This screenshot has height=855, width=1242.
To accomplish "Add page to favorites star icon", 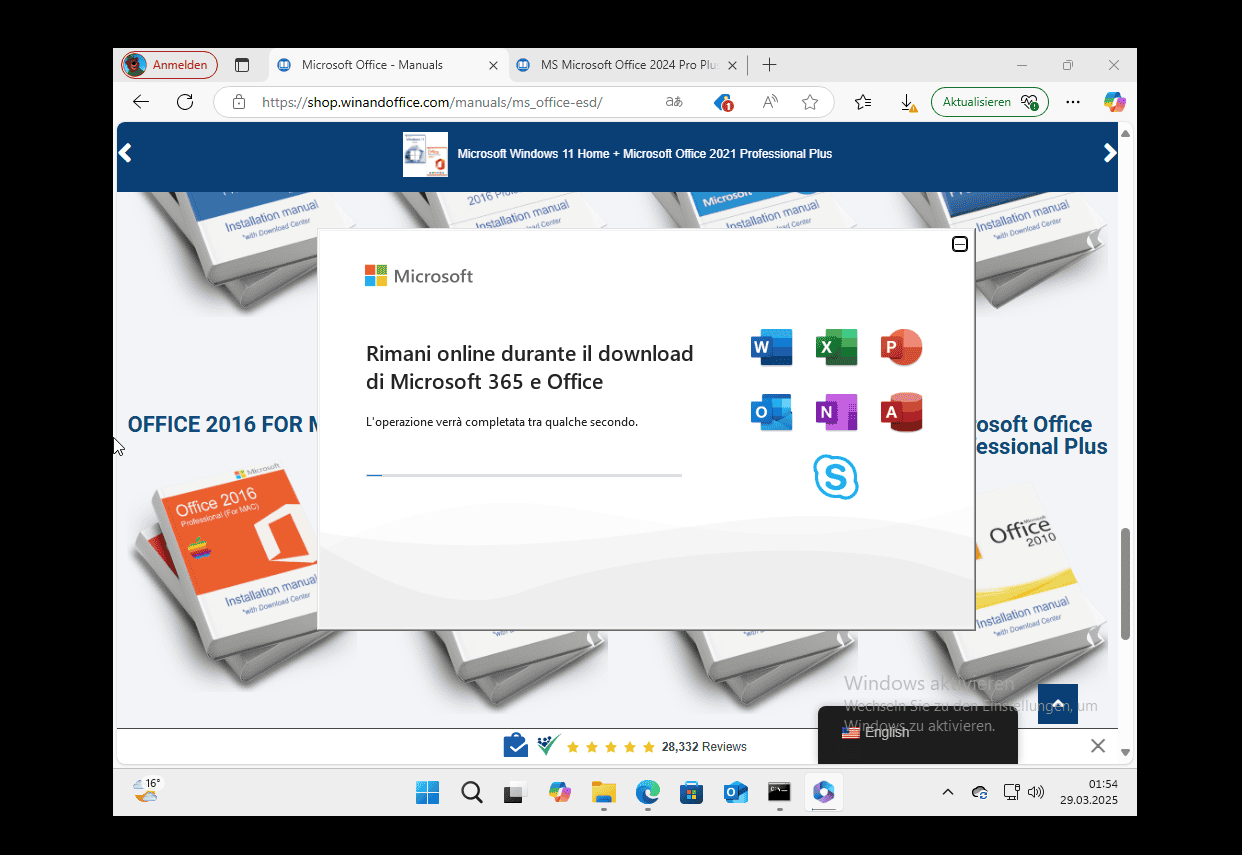I will click(810, 102).
